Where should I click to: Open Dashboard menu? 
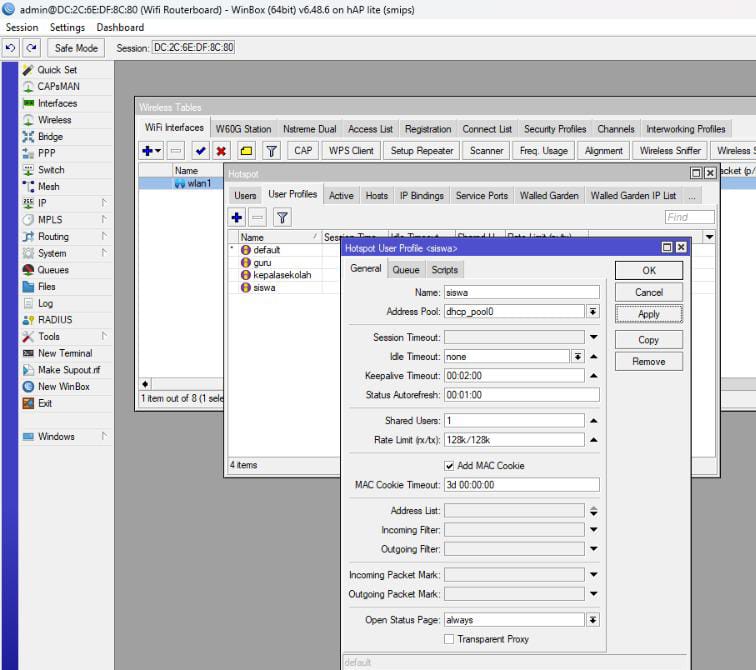(120, 27)
